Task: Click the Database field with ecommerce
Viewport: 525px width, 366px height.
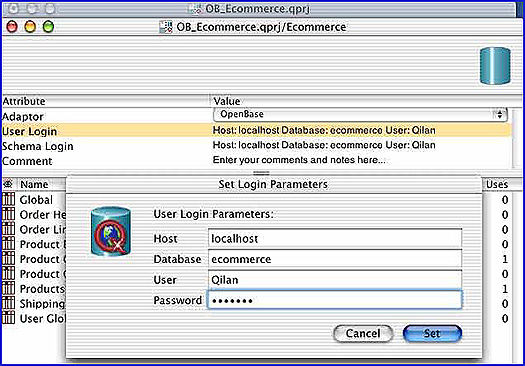Action: pos(335,259)
